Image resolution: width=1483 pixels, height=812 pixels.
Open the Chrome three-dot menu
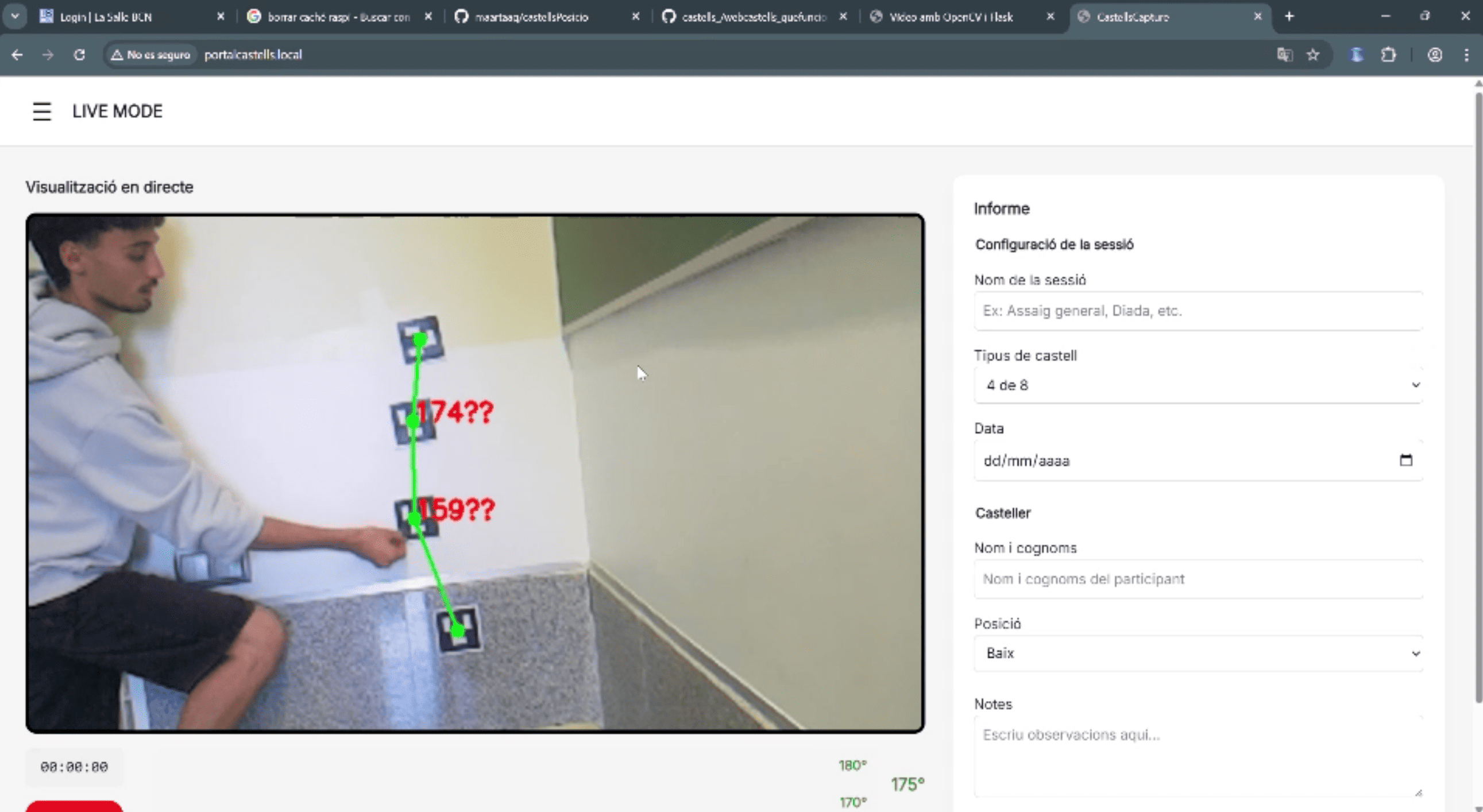tap(1466, 55)
